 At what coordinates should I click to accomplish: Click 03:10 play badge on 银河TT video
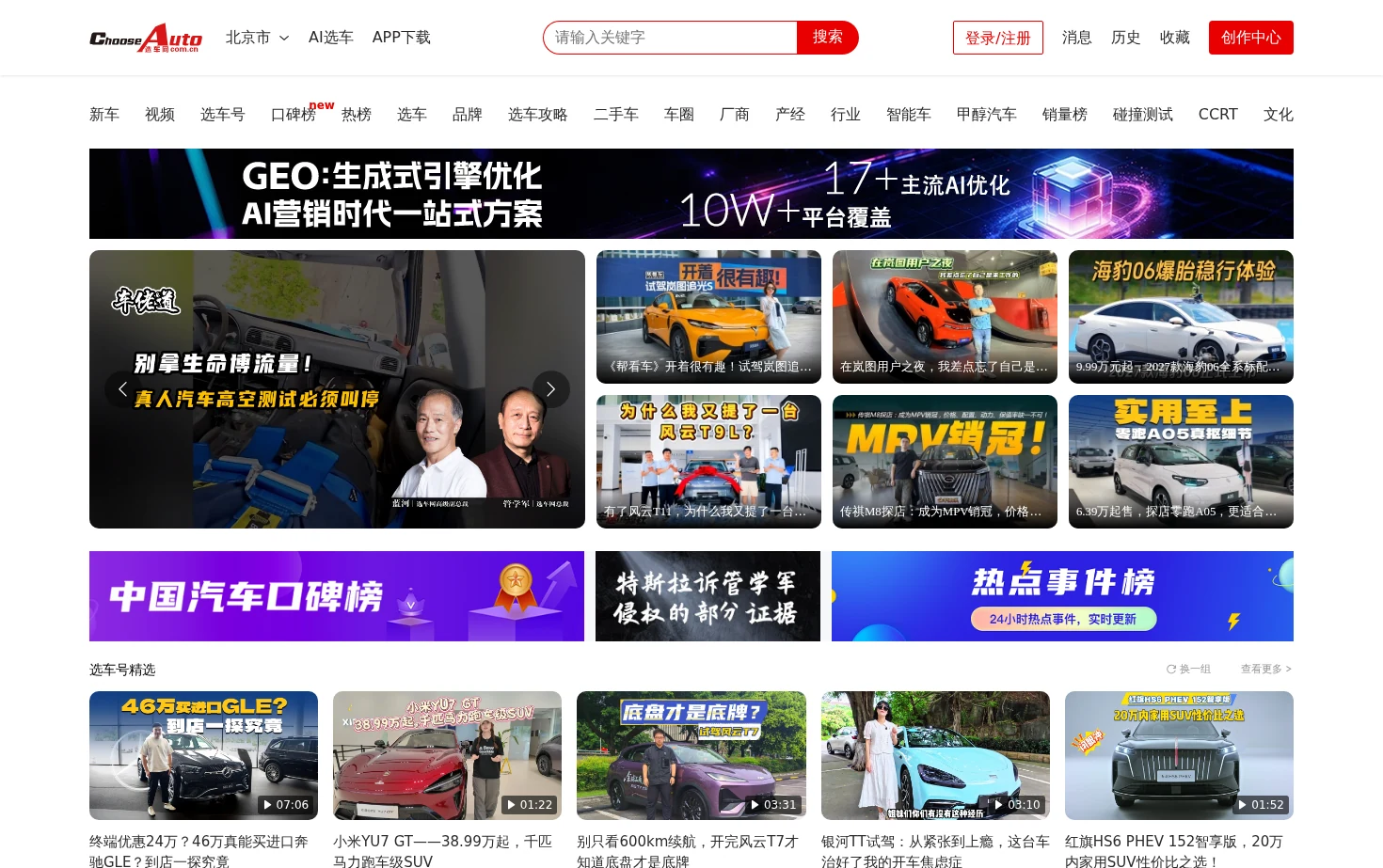coord(1017,805)
